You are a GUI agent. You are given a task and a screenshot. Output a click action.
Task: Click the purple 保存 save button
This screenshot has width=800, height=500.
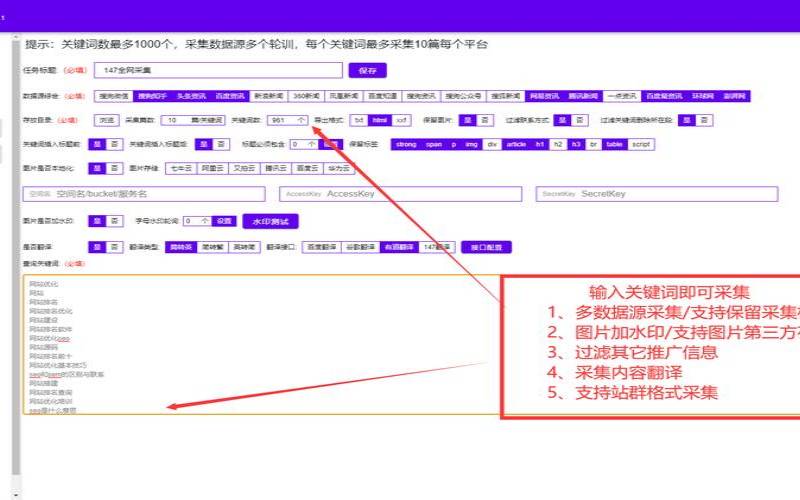[x=367, y=70]
